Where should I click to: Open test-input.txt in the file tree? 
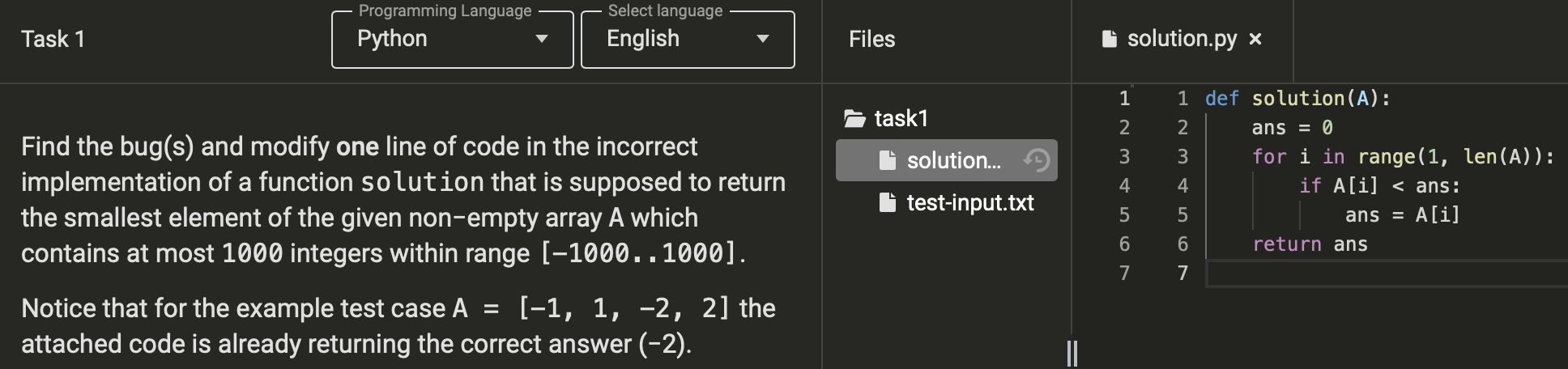tap(970, 202)
